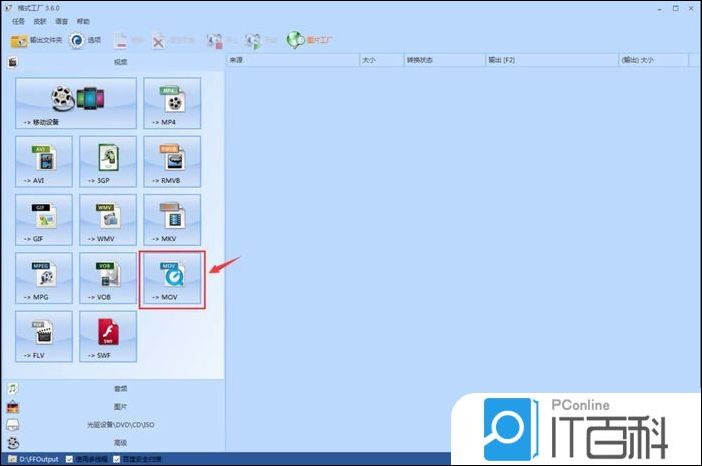Screen dimensions: 702x466
Task: Select the -> WMV conversion icon
Action: (x=108, y=220)
